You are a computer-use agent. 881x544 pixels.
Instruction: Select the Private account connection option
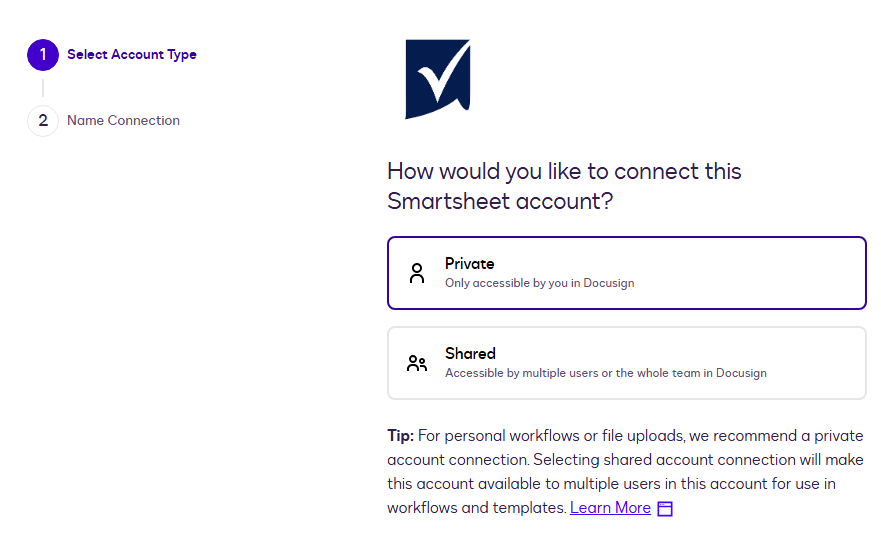tap(626, 273)
